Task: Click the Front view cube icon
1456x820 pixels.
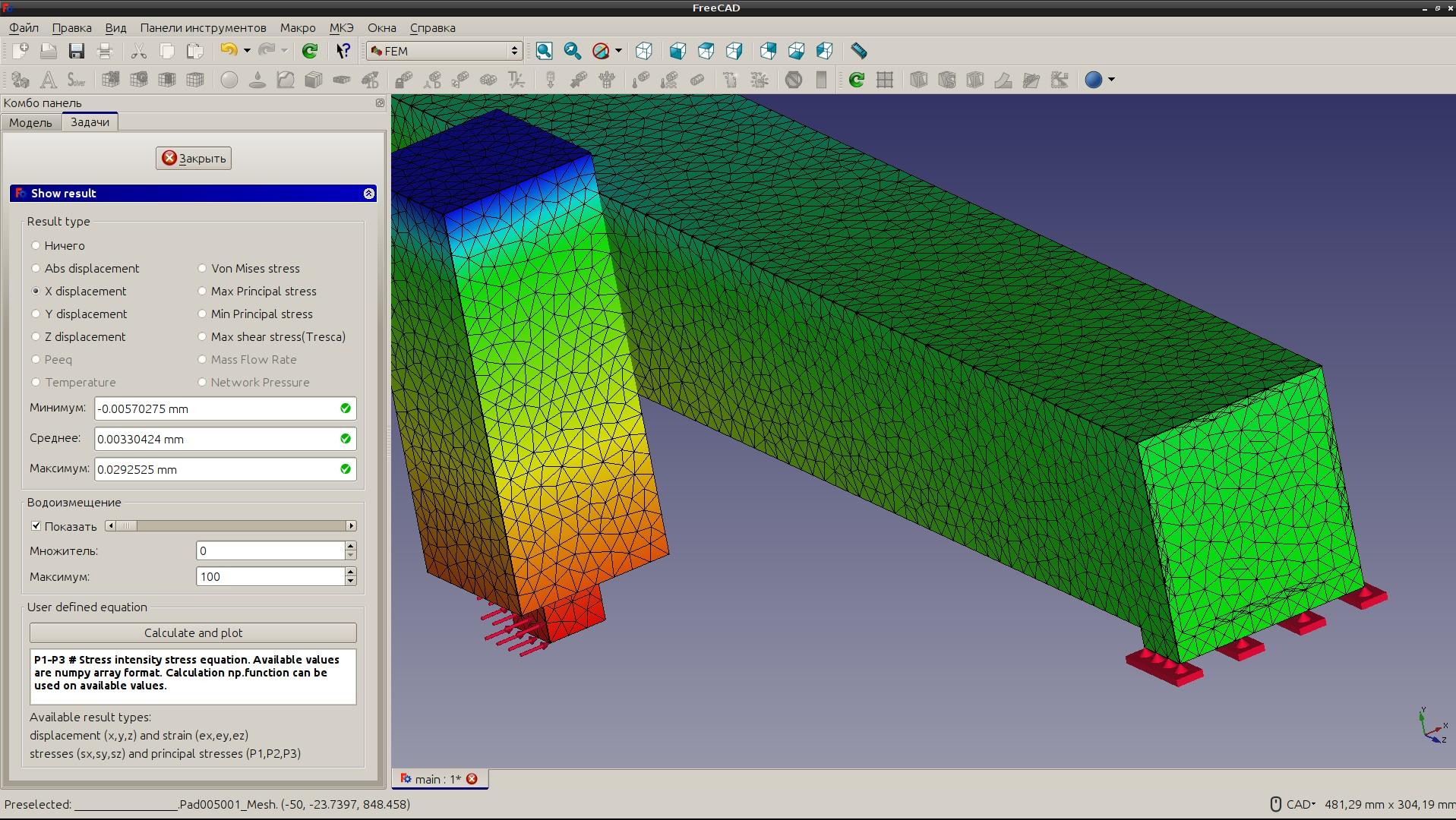Action: click(677, 51)
